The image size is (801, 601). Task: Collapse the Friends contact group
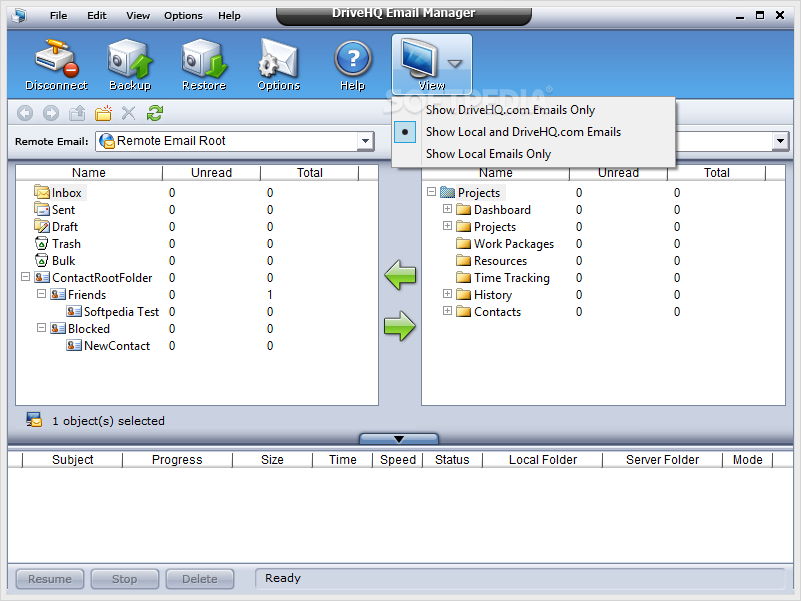41,294
